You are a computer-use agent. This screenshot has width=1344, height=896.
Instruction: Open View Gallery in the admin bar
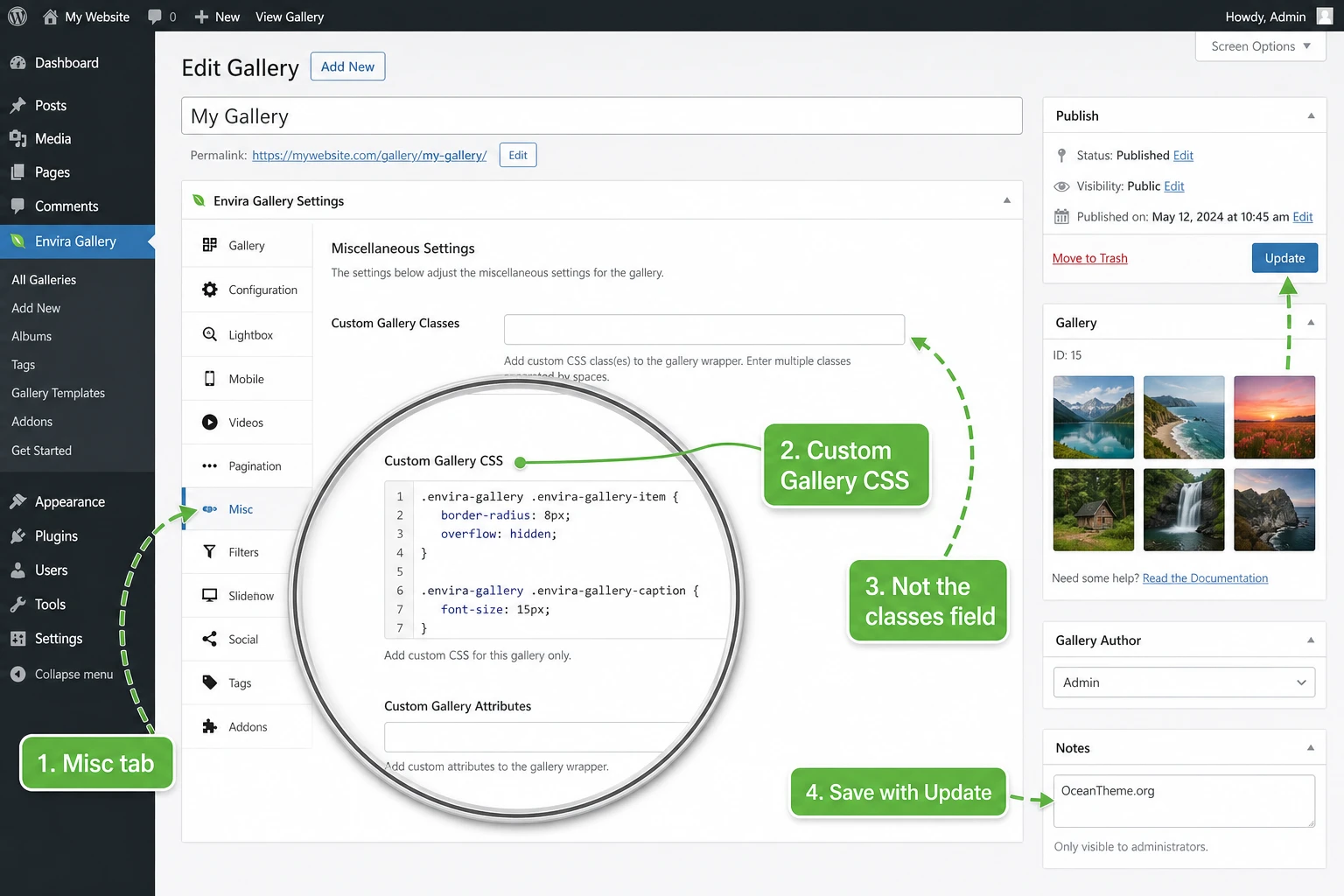point(290,17)
